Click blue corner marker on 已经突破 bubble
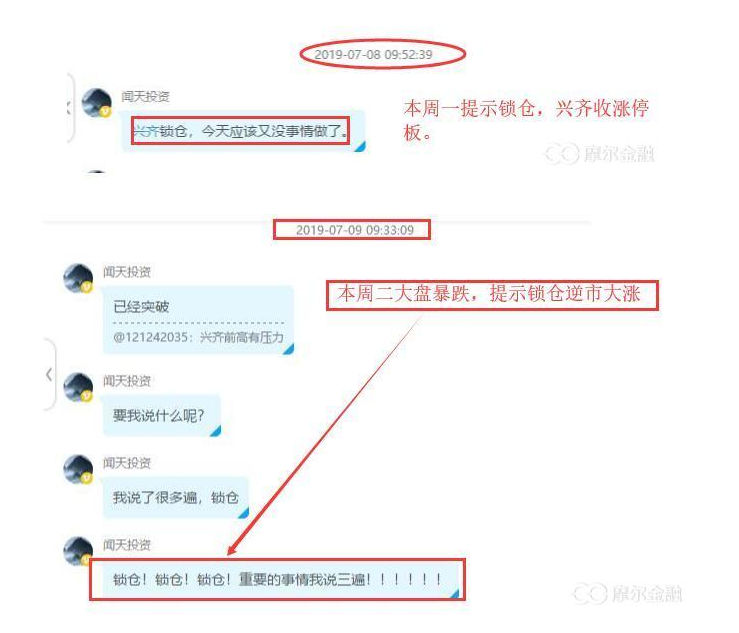 tap(288, 349)
